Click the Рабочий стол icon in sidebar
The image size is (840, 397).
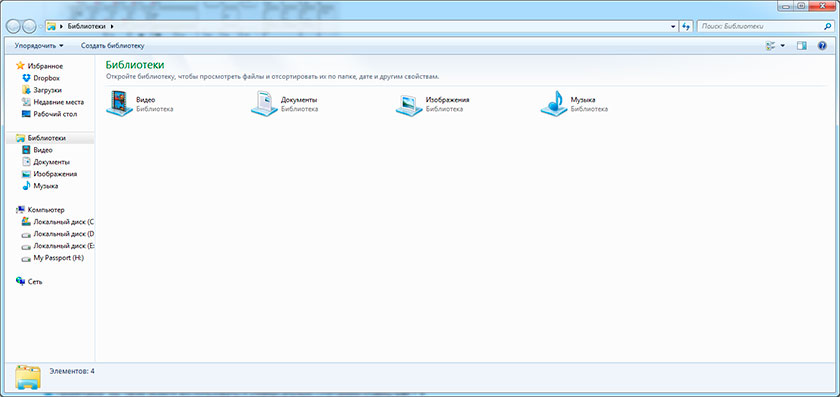coord(26,114)
